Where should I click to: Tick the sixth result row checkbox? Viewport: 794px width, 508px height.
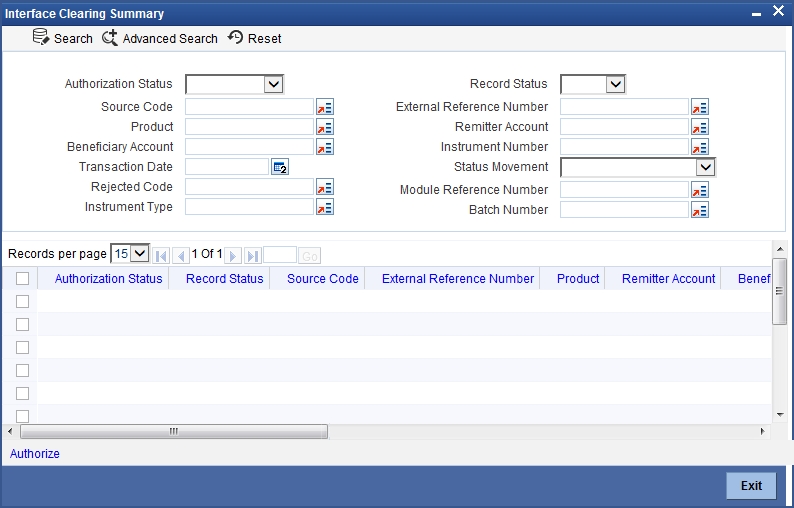point(22,416)
